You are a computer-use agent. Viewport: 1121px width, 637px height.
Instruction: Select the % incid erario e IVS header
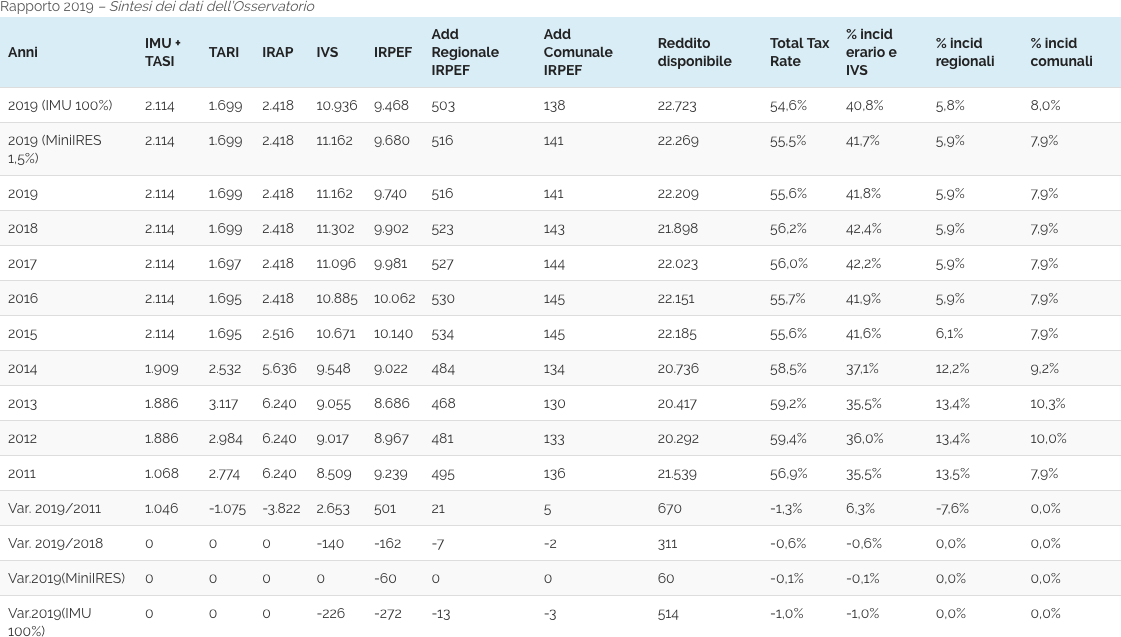coord(870,52)
